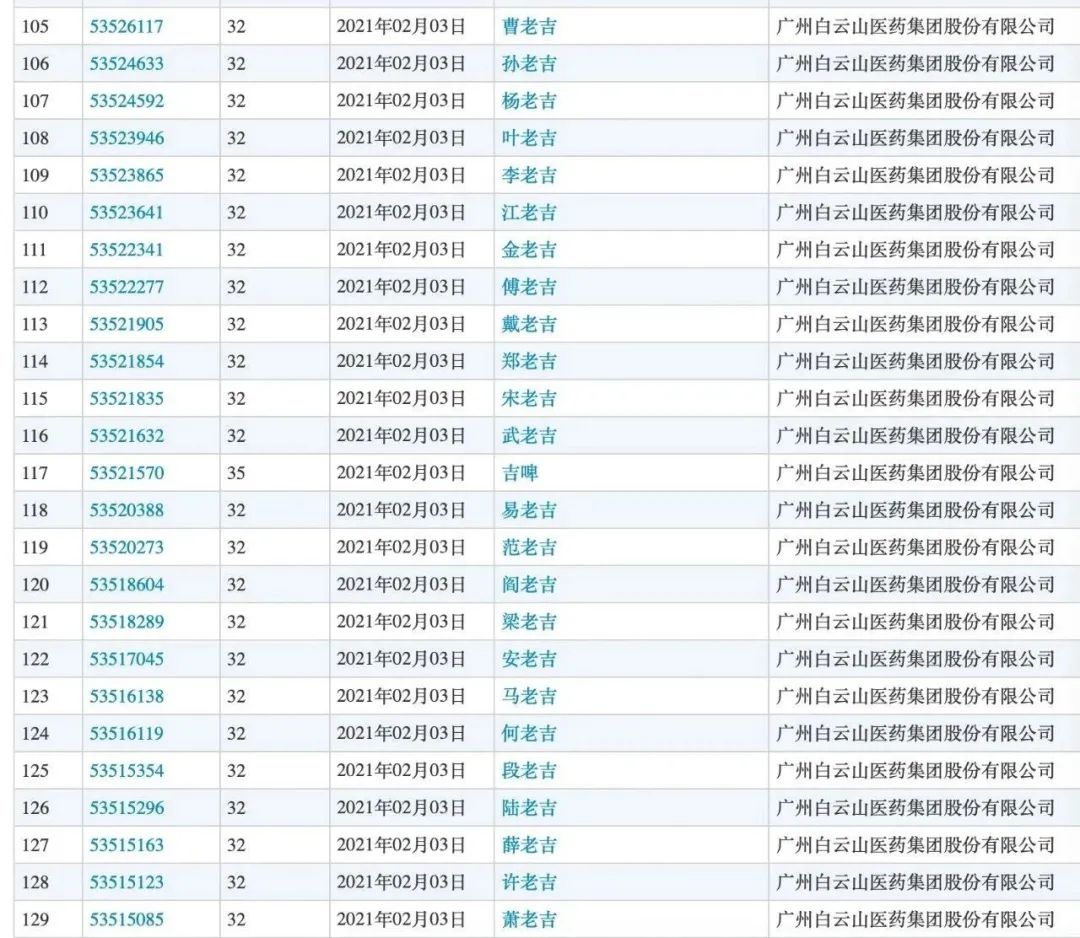Open application number 53522277
1080x938 pixels.
click(x=127, y=287)
